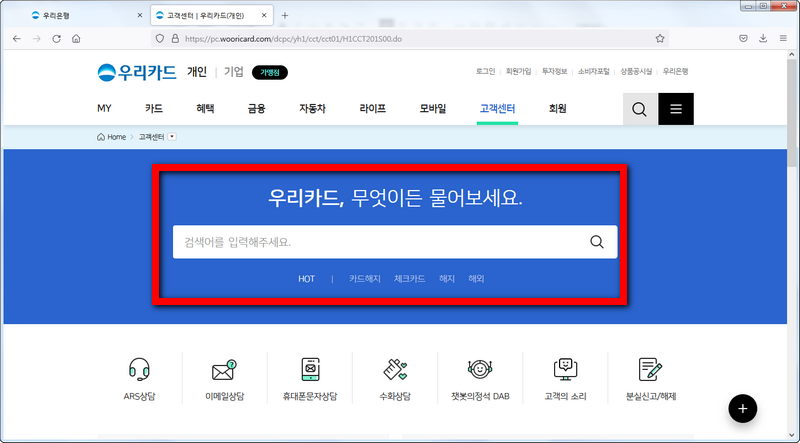Search hot keyword 해지
The image size is (800, 443).
pos(446,279)
